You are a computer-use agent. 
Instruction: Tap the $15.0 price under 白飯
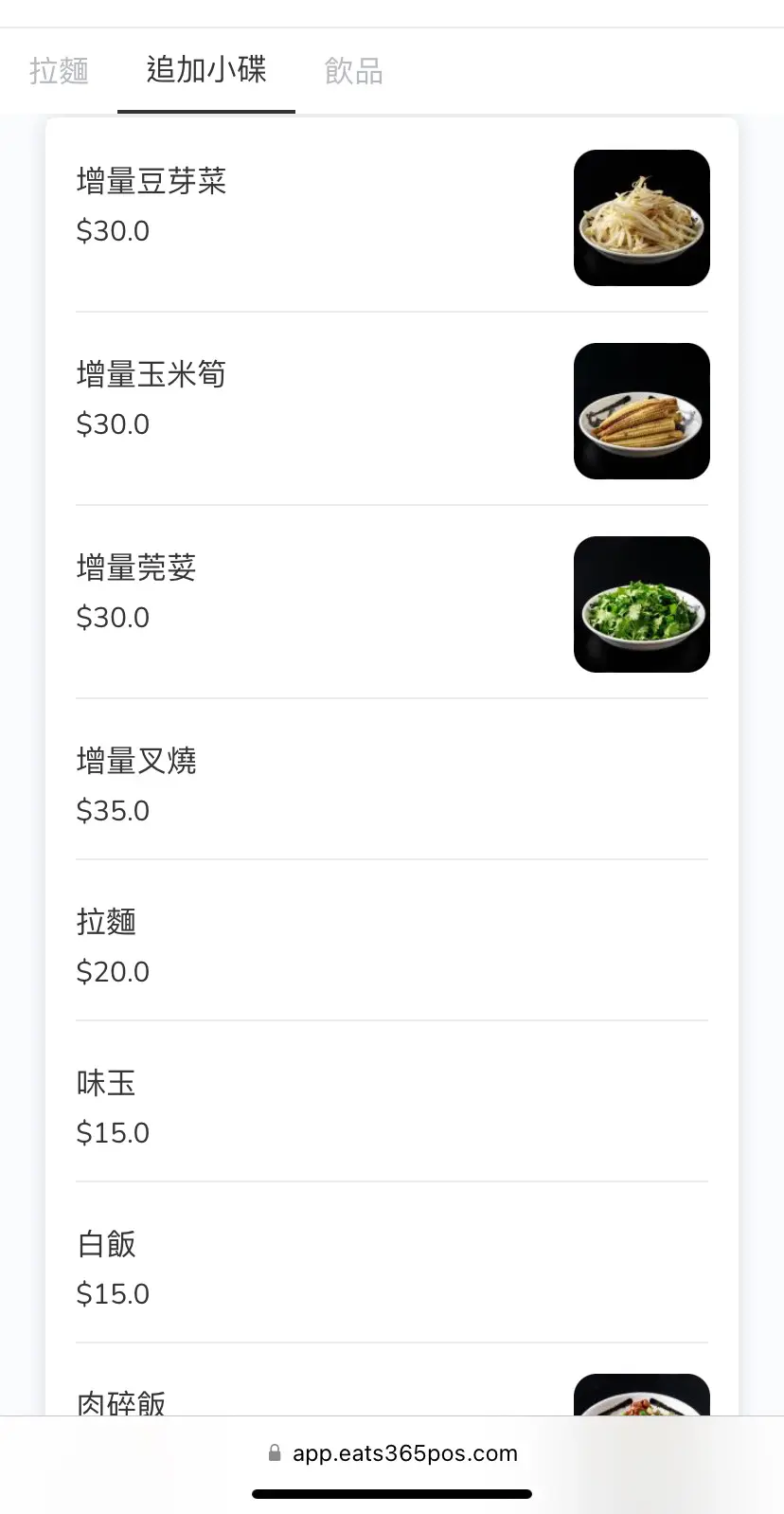pyautogui.click(x=113, y=1294)
